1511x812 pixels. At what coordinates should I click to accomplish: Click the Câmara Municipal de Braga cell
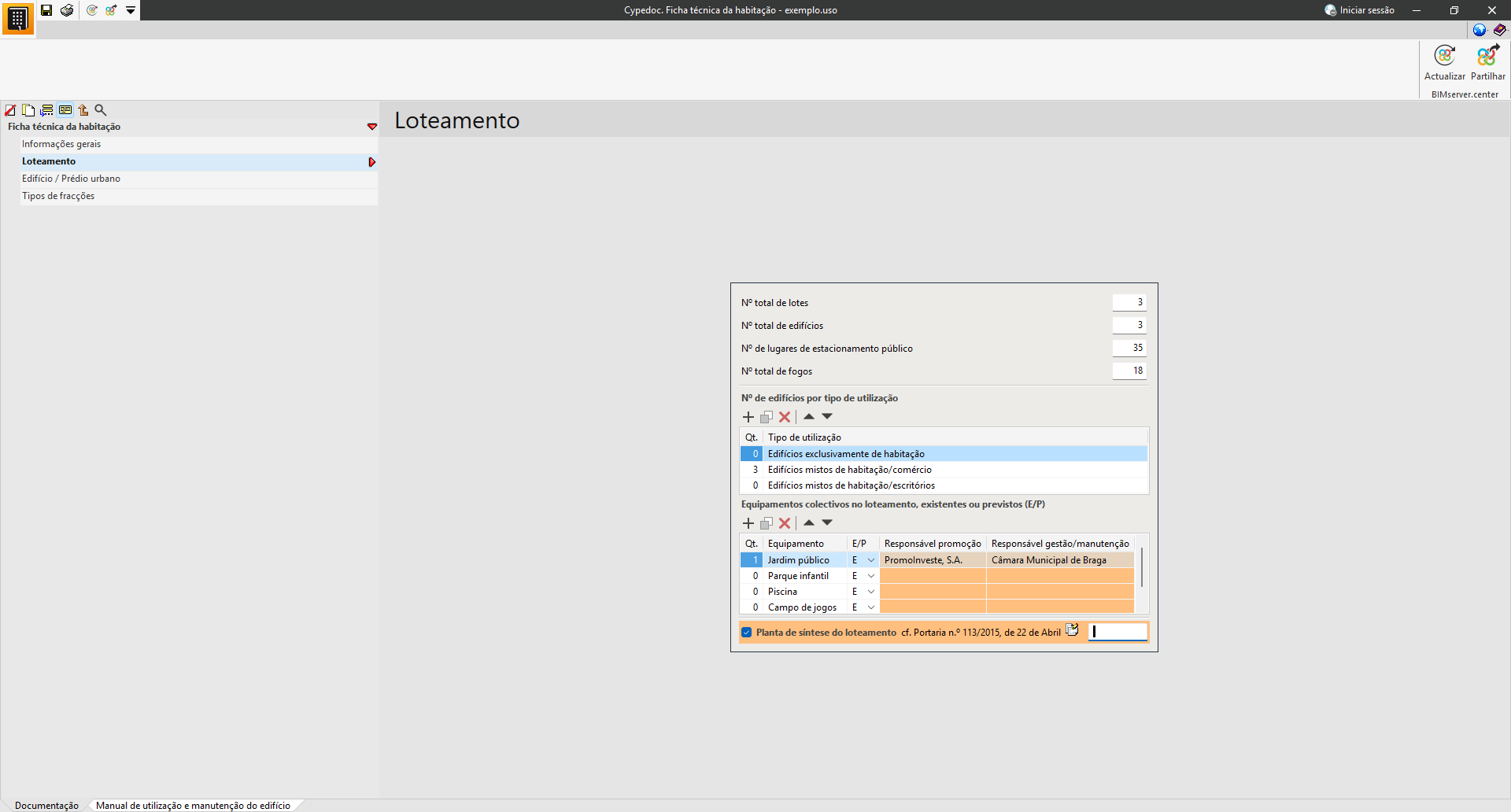[x=1060, y=560]
